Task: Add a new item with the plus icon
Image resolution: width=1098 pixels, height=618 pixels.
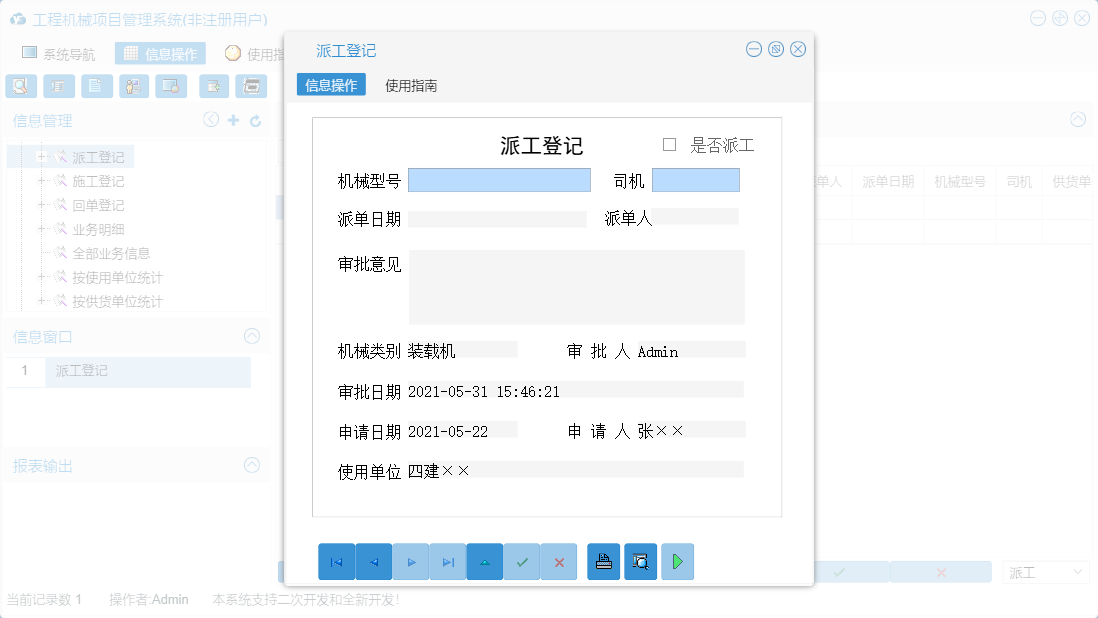Action: tap(234, 120)
